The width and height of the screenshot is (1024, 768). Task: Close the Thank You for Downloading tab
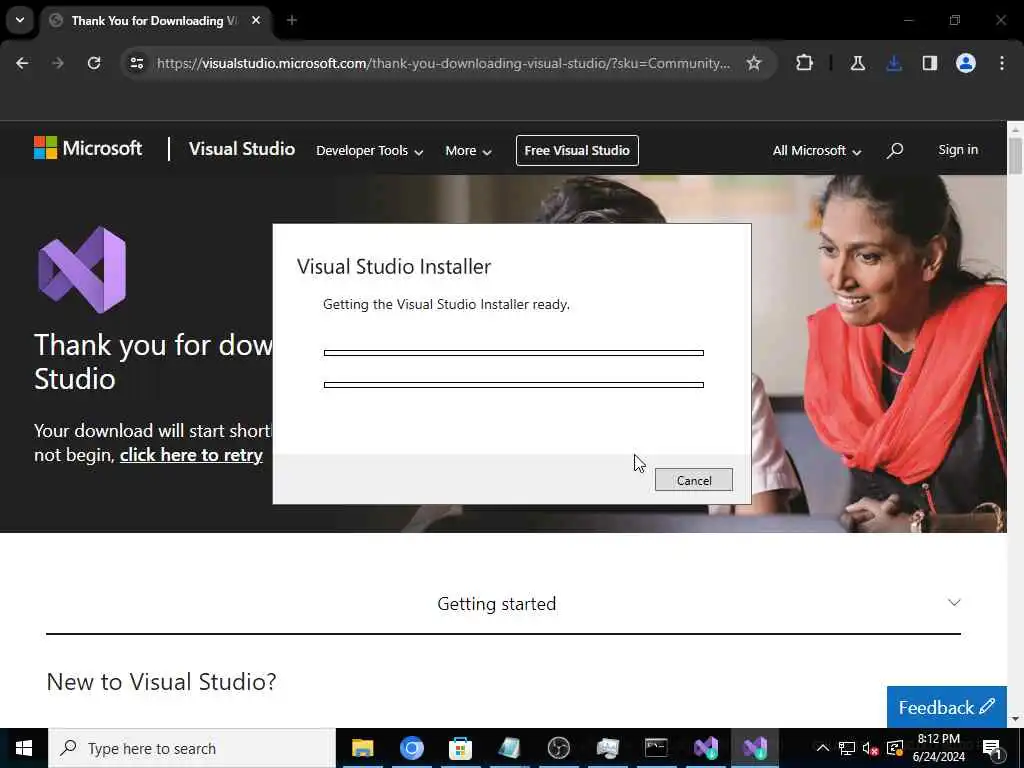pos(256,20)
